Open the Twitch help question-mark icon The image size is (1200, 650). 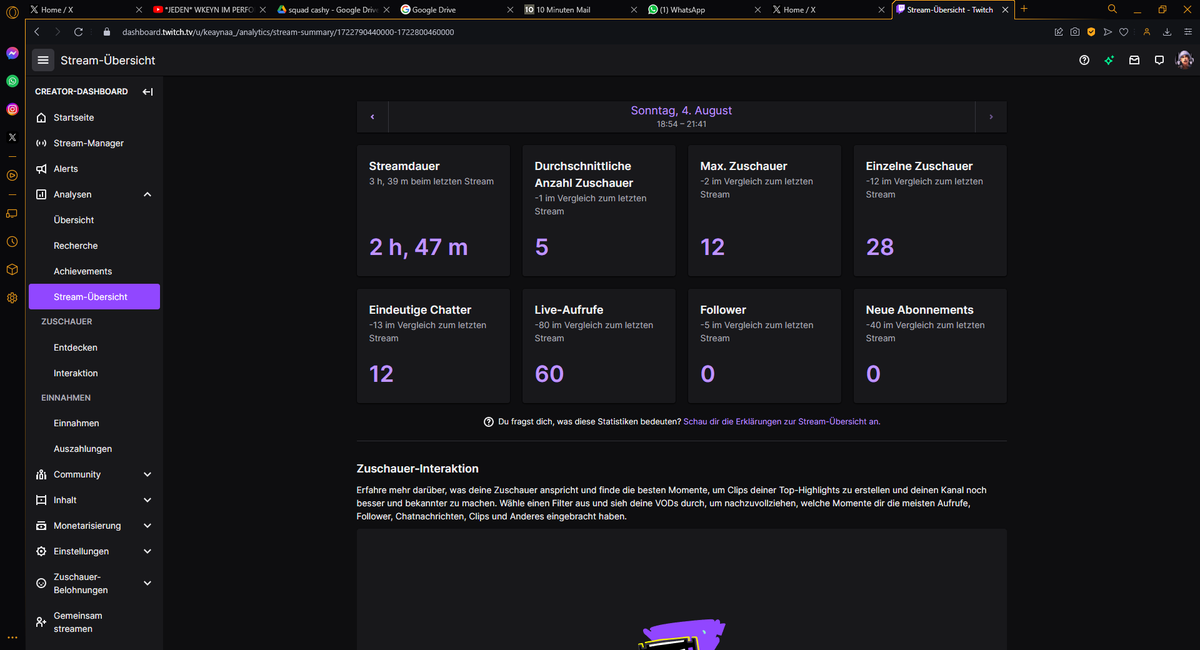(1084, 60)
